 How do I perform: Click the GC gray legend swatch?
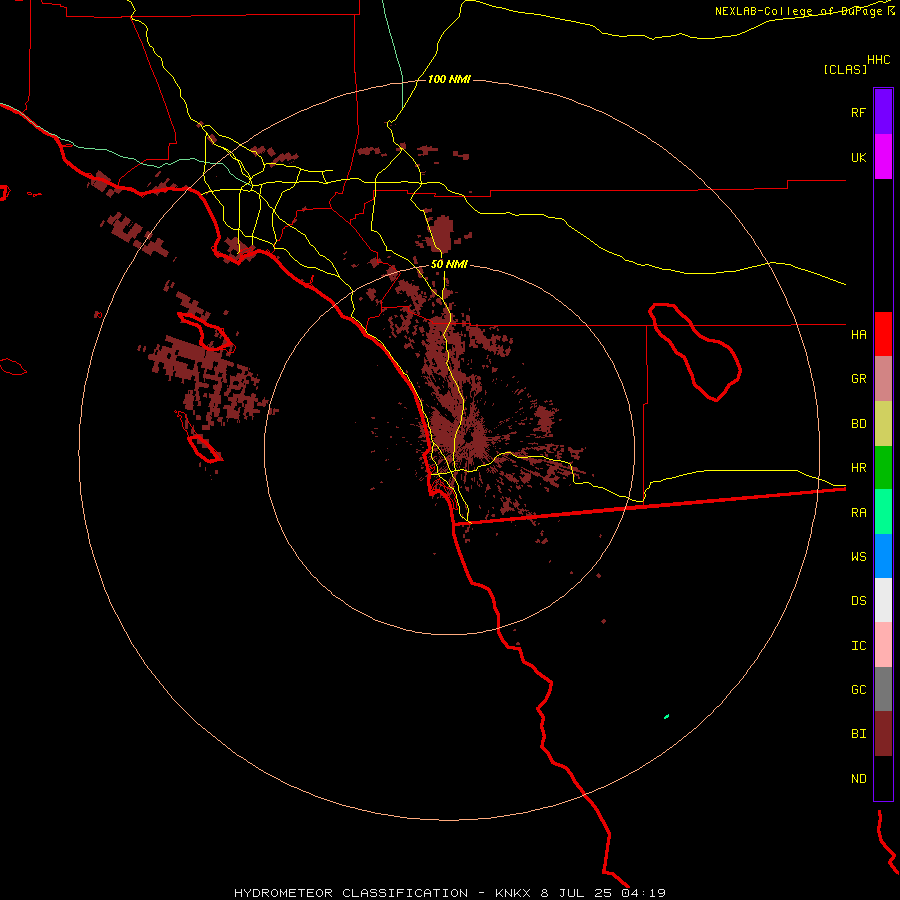[x=883, y=689]
